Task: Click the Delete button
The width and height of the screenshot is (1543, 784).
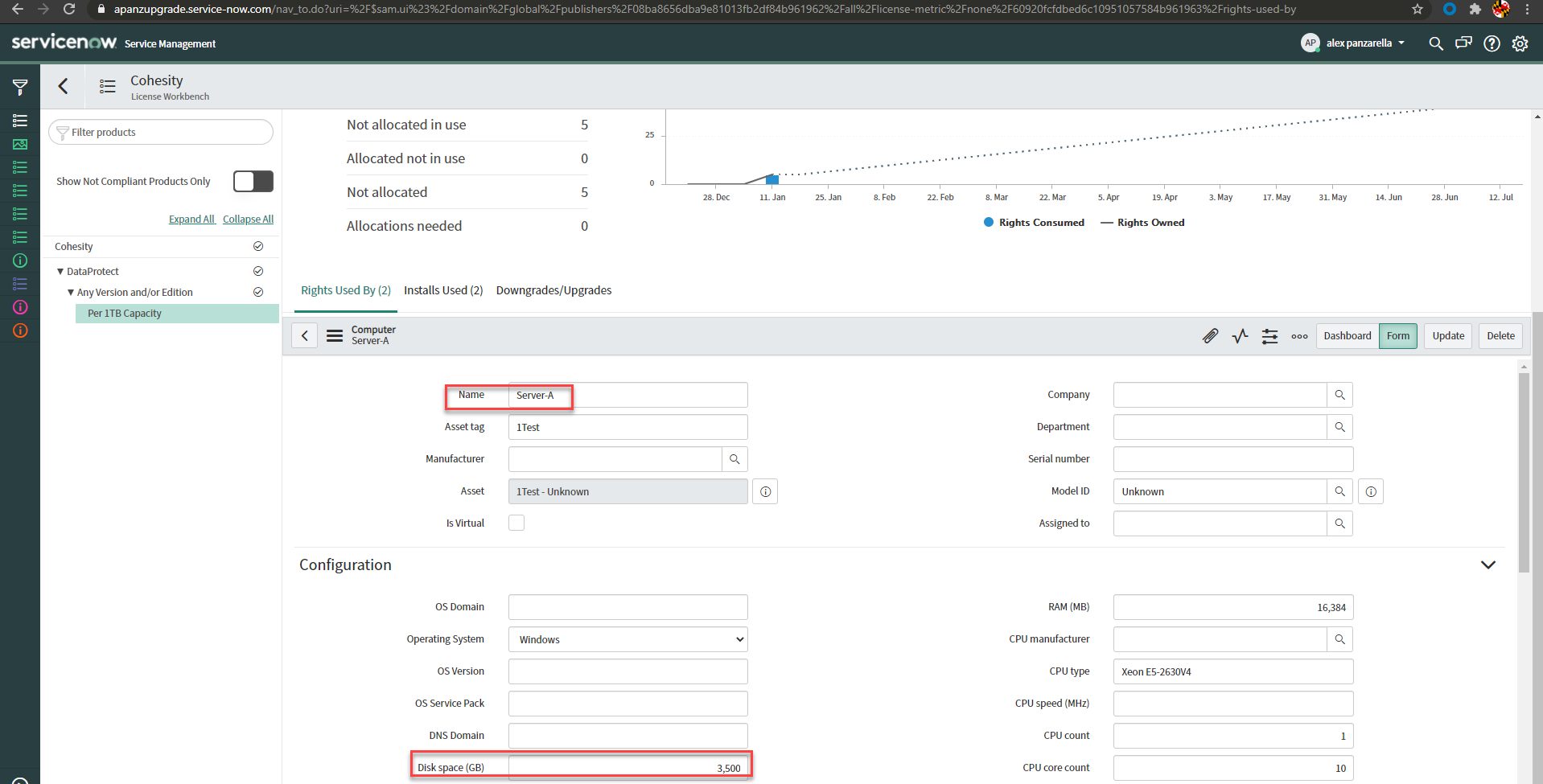Action: tap(1500, 336)
